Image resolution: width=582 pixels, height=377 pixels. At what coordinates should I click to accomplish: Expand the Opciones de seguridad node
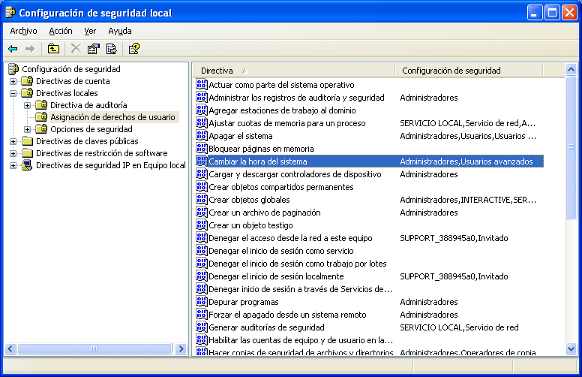click(27, 129)
